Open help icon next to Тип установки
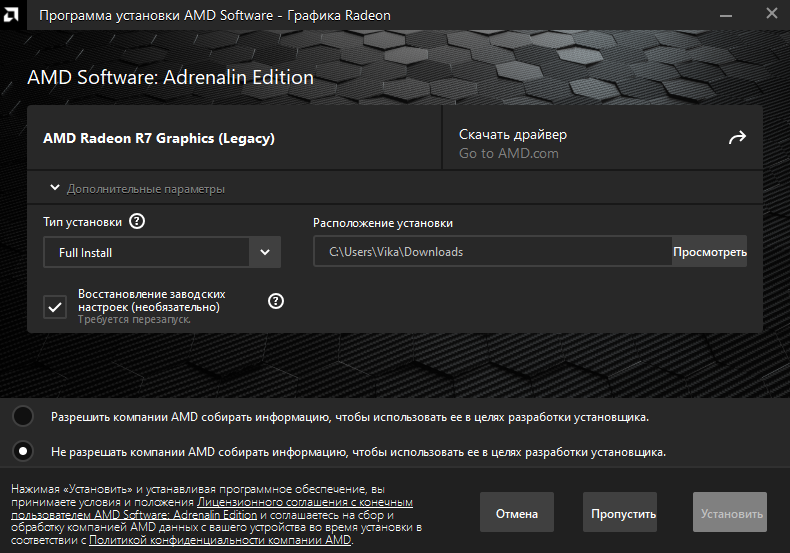The height and width of the screenshot is (553, 790). click(138, 222)
